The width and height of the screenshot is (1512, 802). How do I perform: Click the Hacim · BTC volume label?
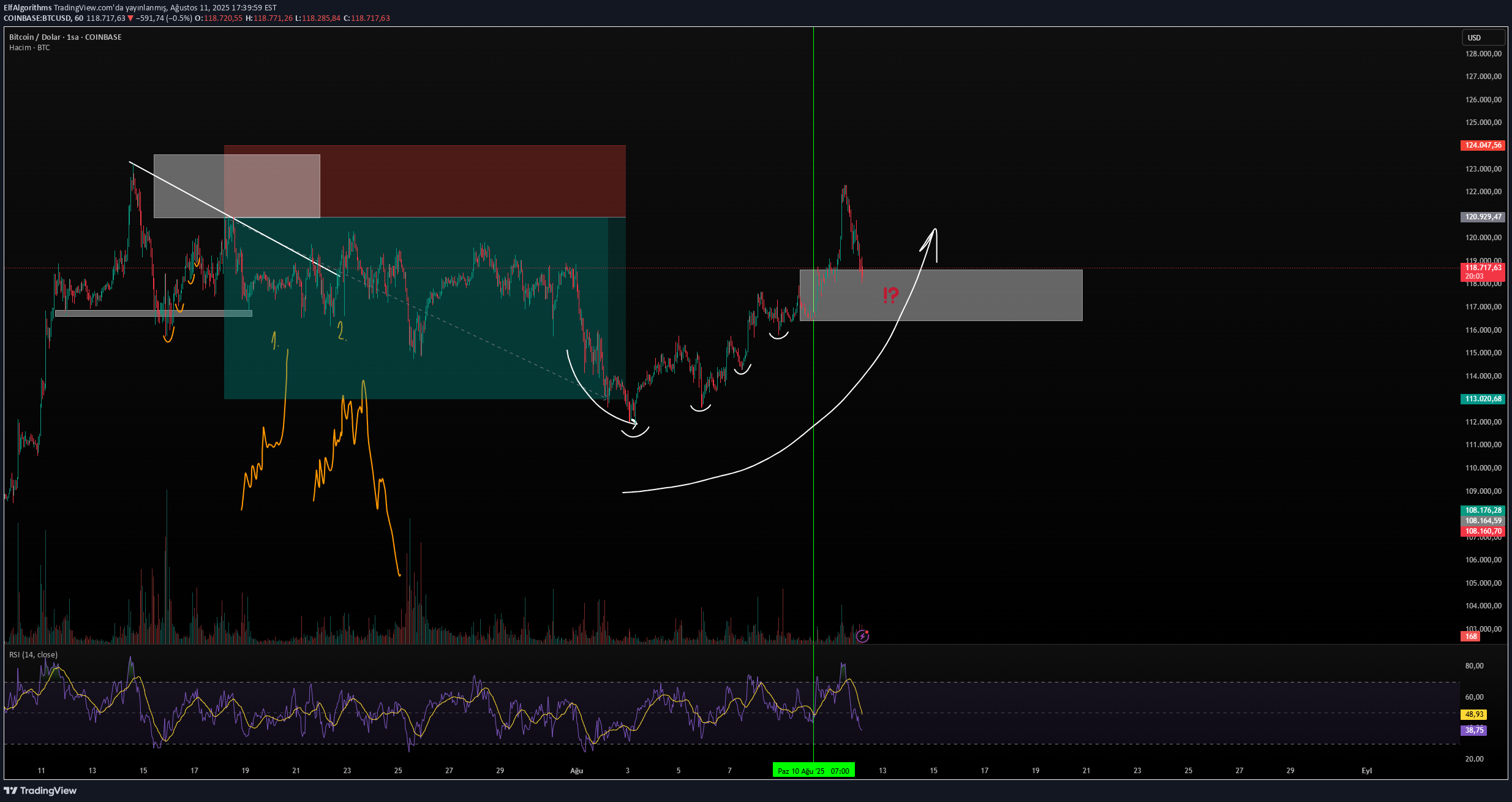tap(29, 48)
